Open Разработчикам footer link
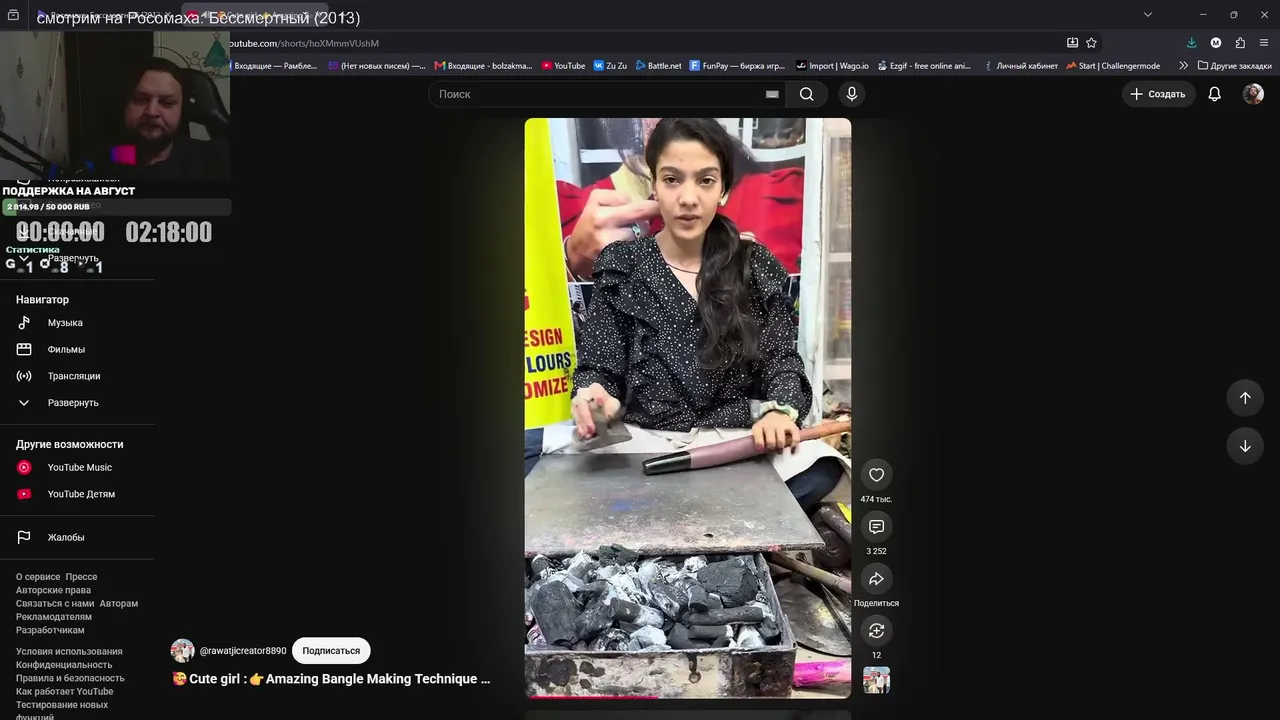The image size is (1280, 720). 50,630
